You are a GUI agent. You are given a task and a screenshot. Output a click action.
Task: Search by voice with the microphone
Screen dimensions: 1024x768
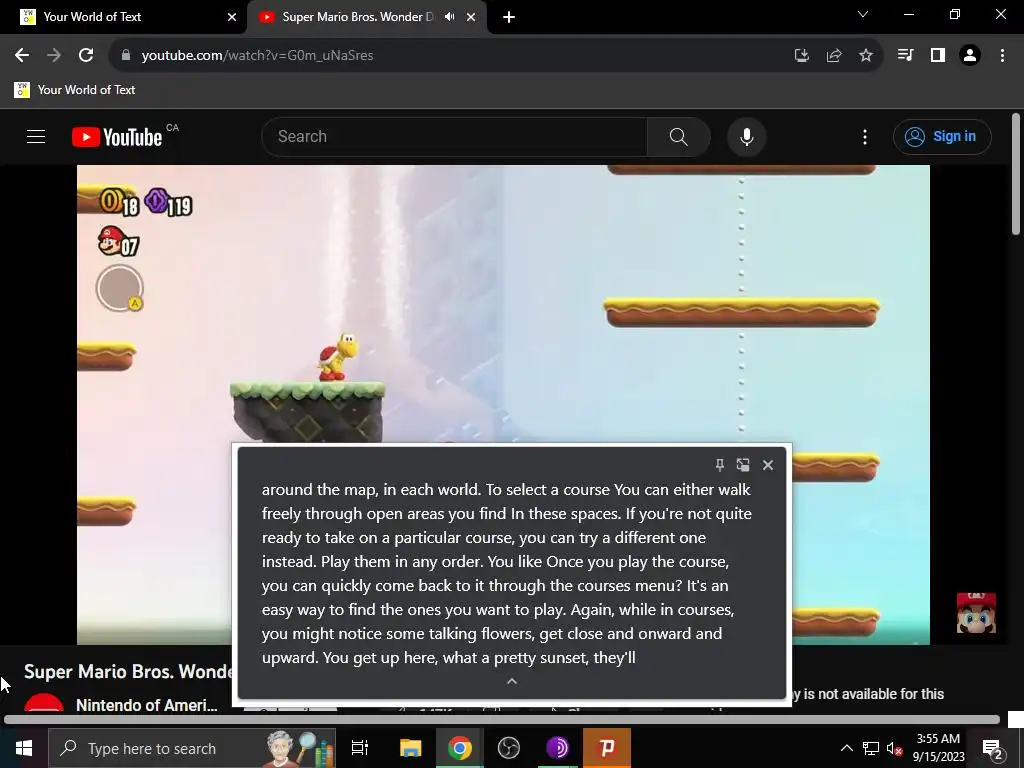(746, 136)
